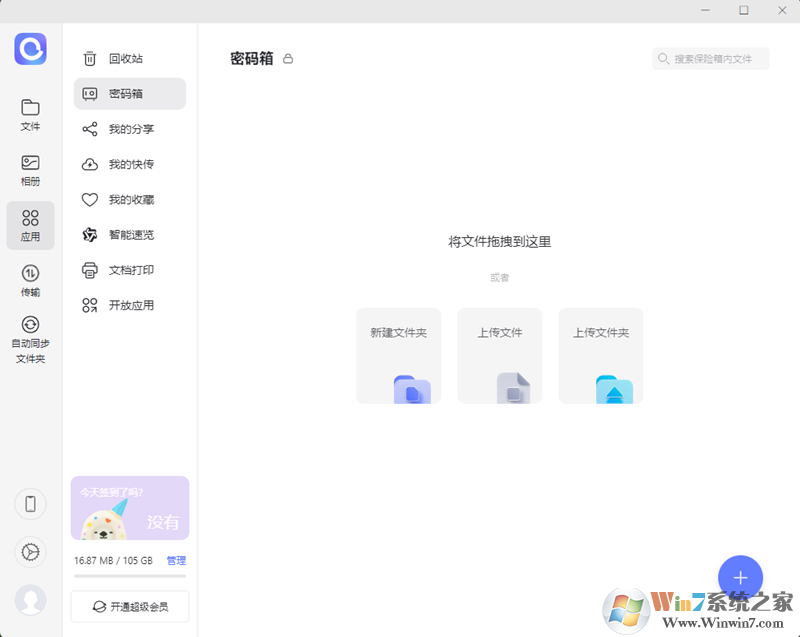Click the storage usage progress bar

click(x=130, y=576)
